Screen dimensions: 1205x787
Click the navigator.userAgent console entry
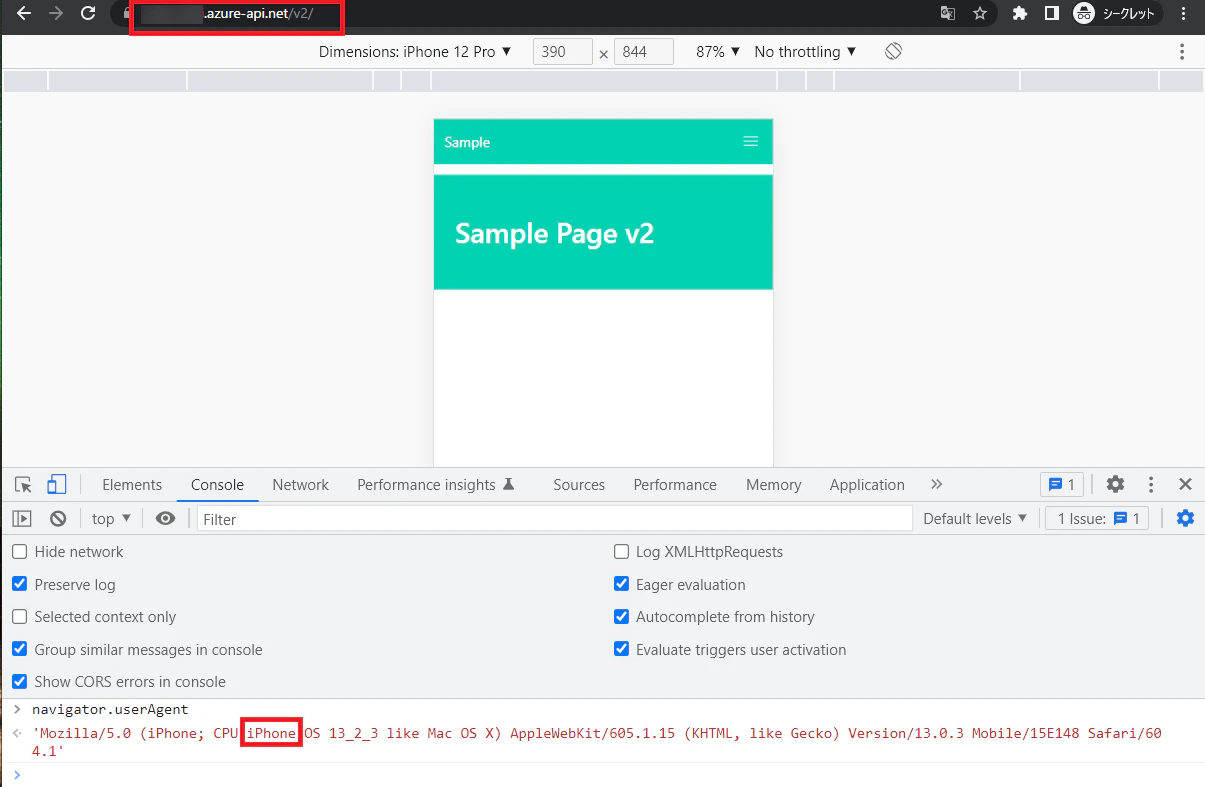[x=110, y=709]
